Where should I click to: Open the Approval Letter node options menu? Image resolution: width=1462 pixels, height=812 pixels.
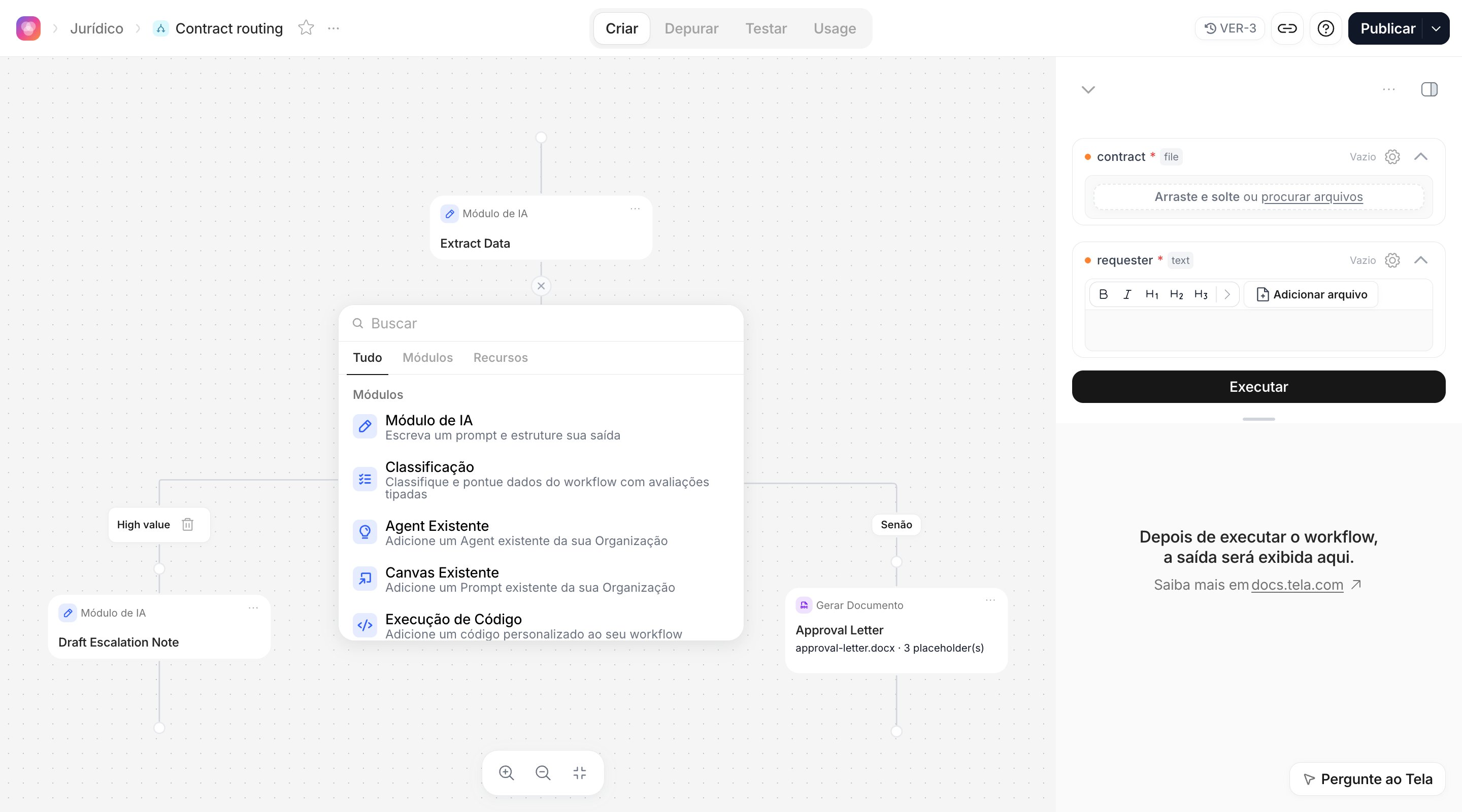click(x=990, y=600)
